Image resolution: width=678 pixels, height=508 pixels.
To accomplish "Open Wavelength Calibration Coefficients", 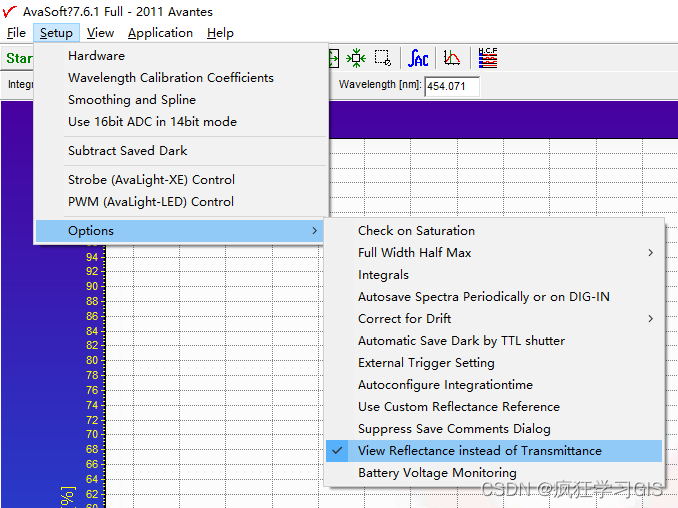I will point(181,78).
